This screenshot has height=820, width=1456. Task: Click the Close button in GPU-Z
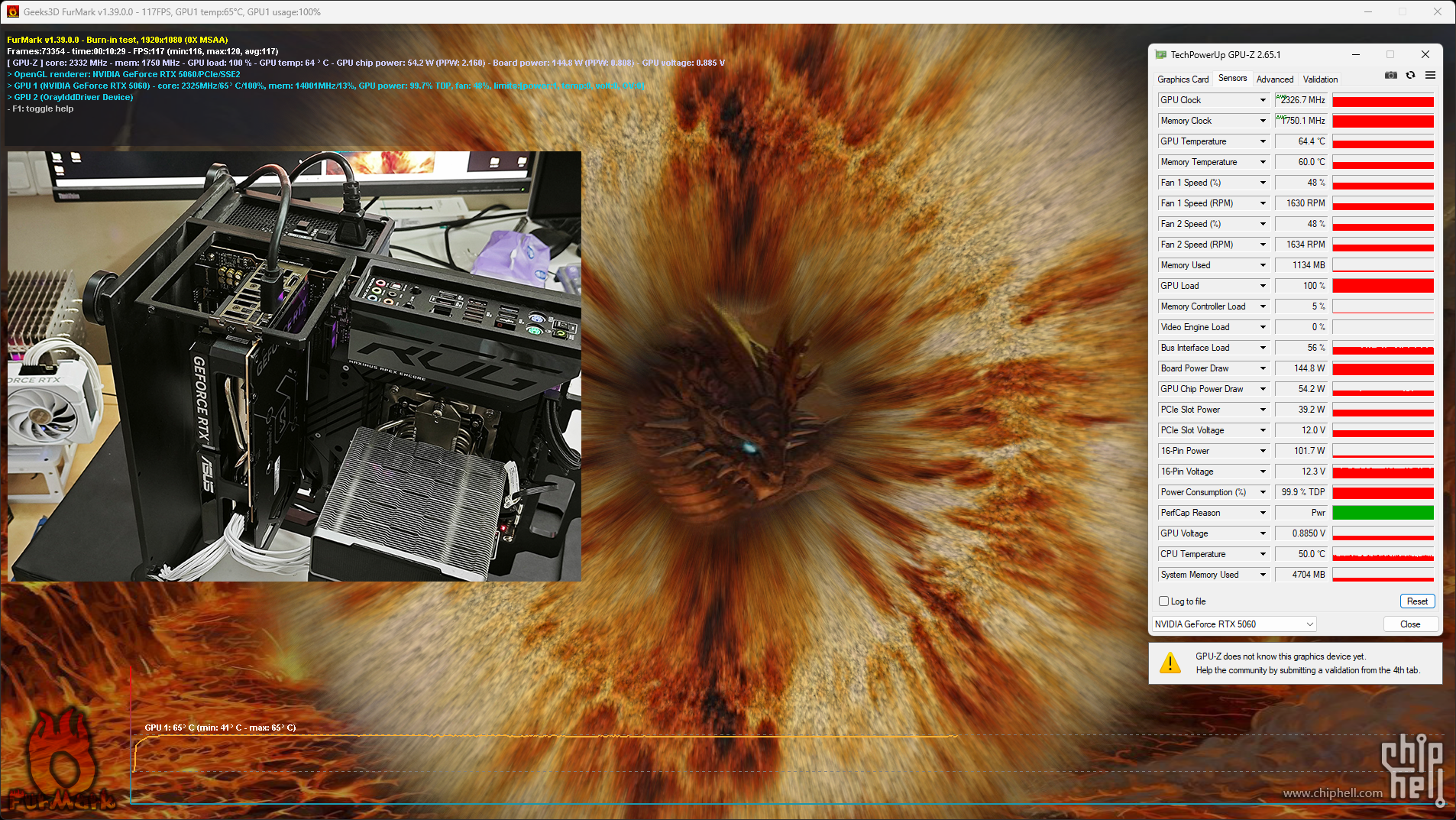(1410, 624)
